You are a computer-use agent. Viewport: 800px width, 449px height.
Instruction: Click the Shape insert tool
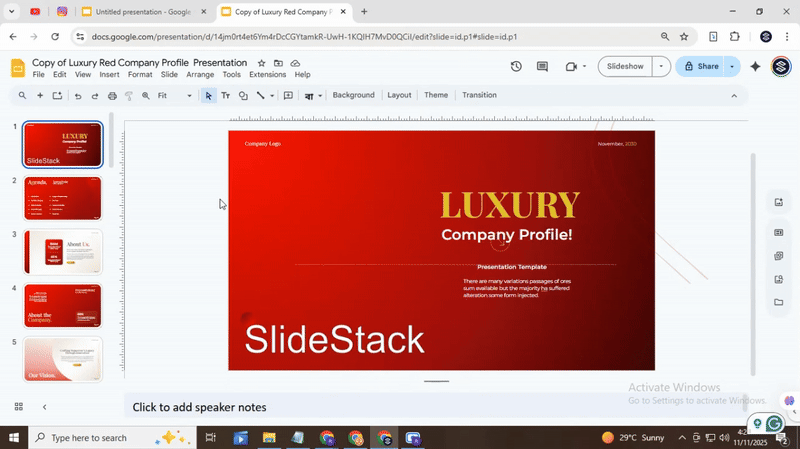click(x=243, y=96)
